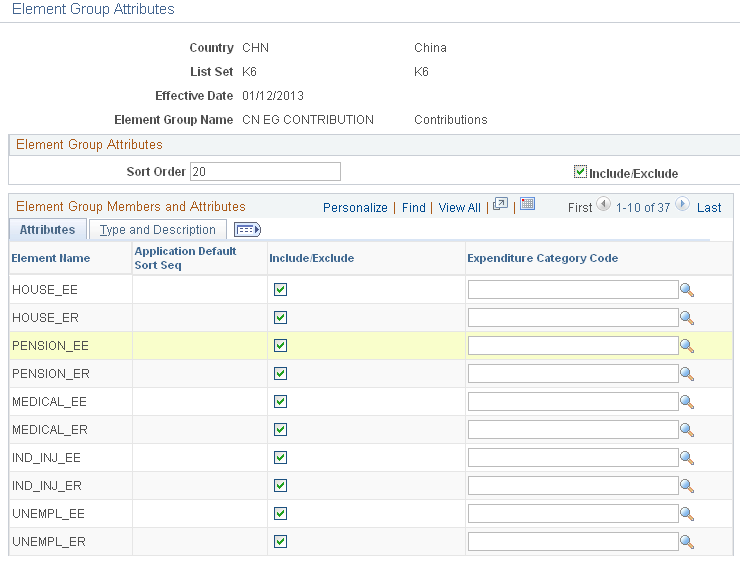This screenshot has width=740, height=561.
Task: Uncheck Include/Exclude for PENSION_EE
Action: 280,345
